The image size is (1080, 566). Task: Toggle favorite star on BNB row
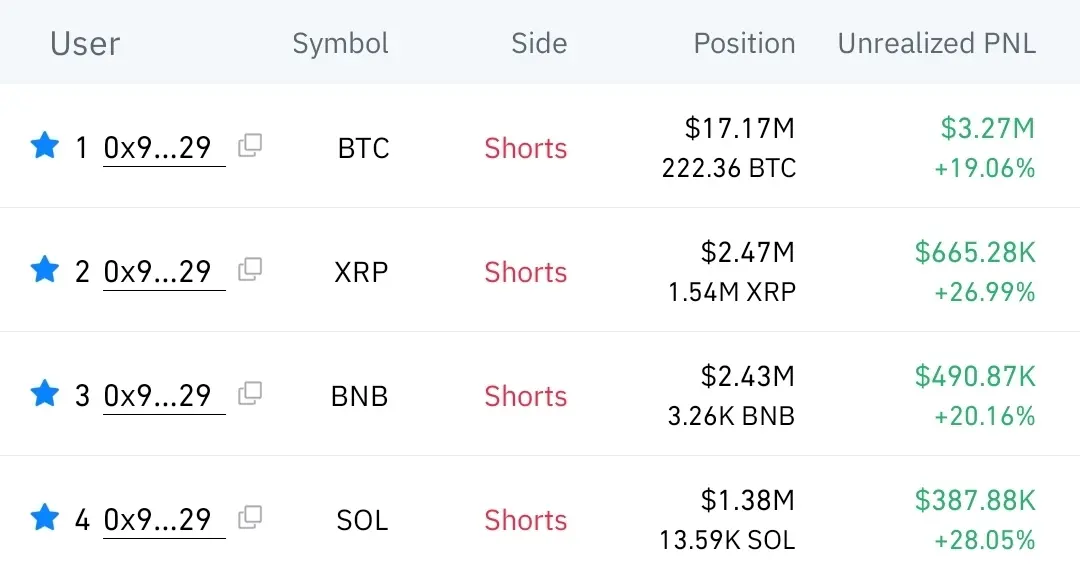[x=45, y=394]
